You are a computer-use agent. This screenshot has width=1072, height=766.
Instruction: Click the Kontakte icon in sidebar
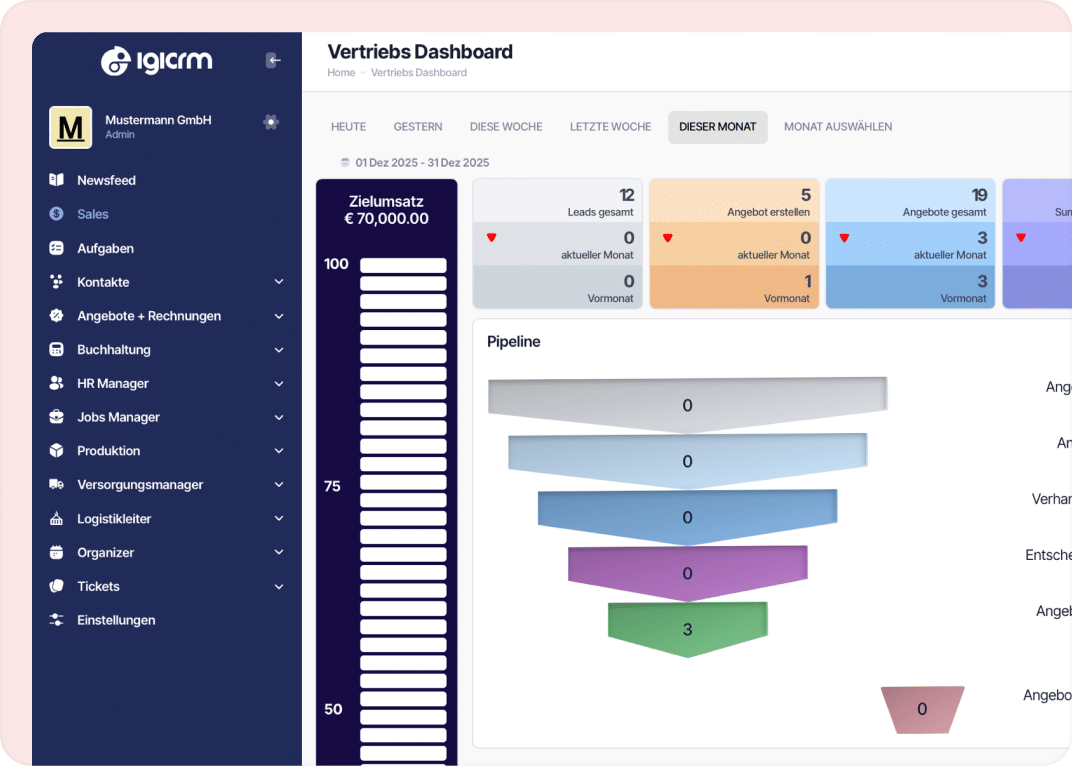click(x=57, y=282)
